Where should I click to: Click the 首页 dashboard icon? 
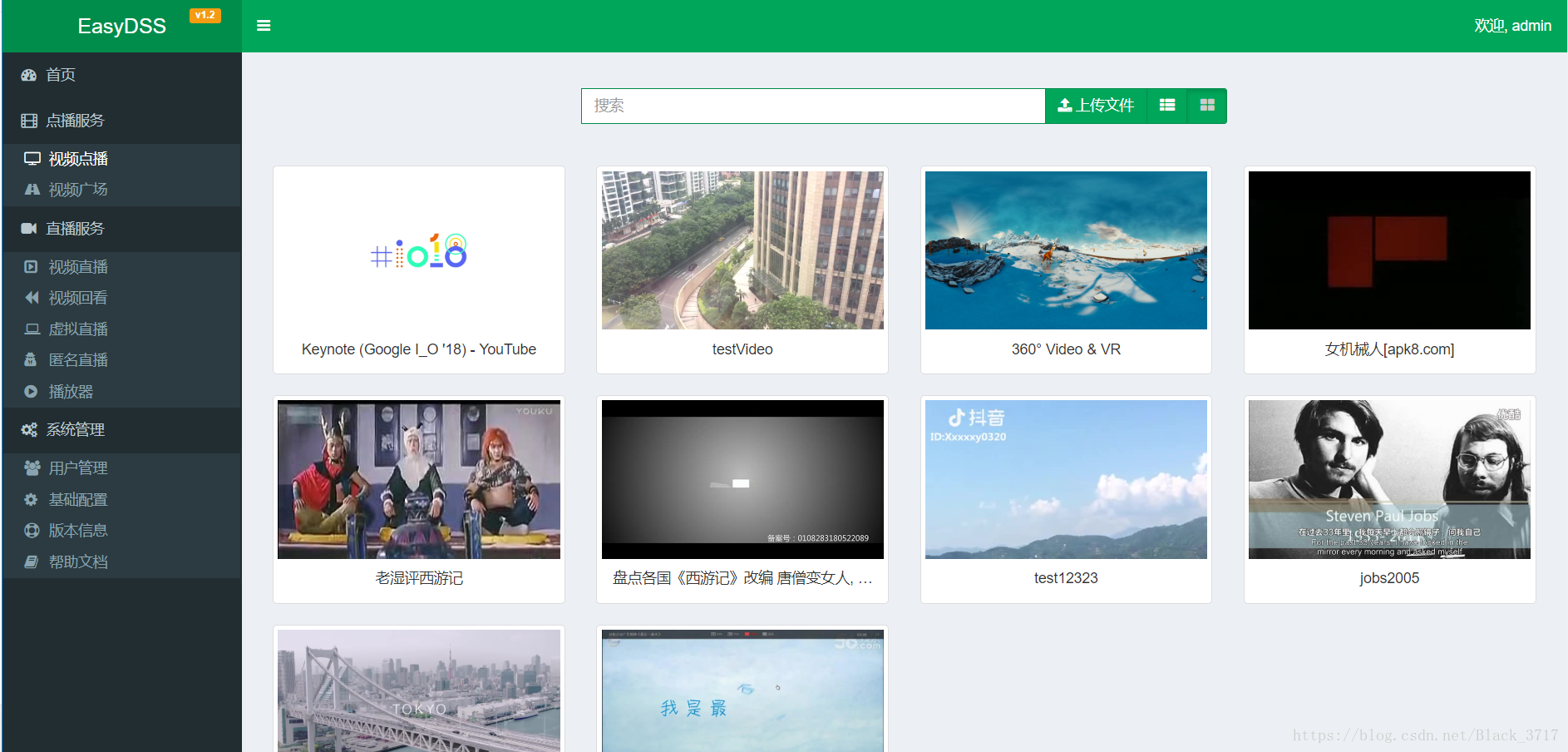(29, 75)
